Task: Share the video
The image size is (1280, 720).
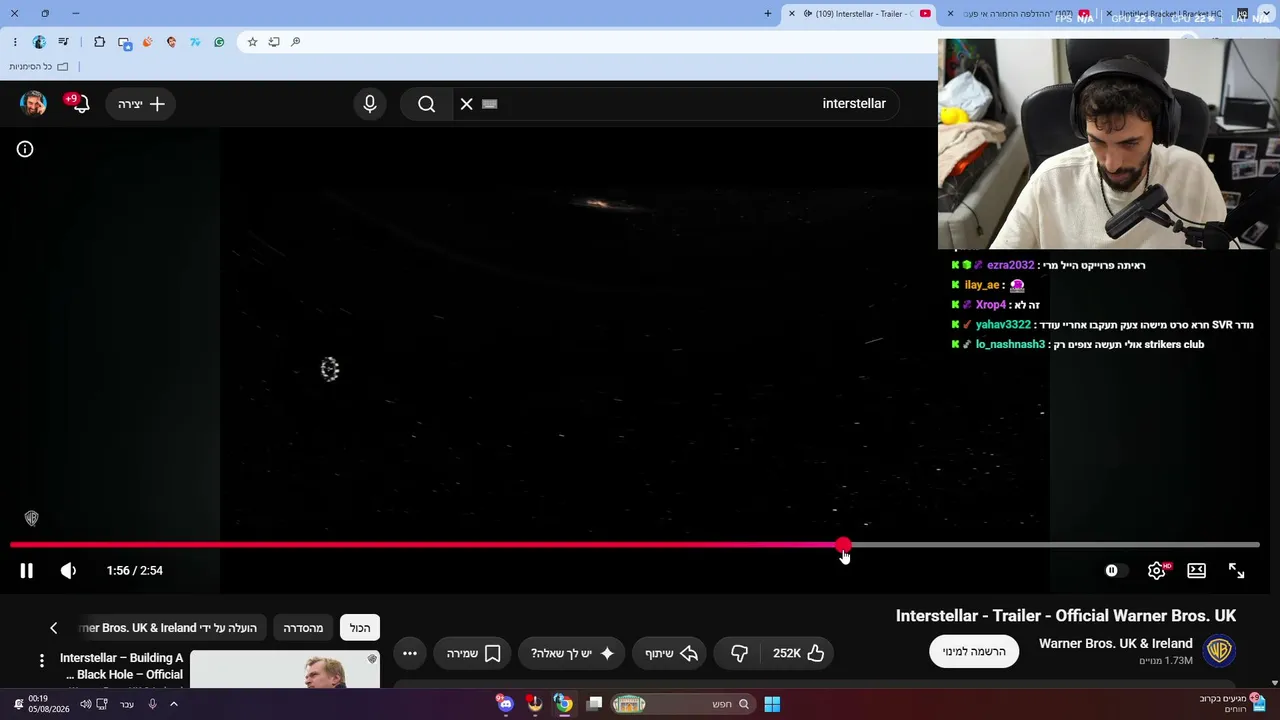Action: click(x=670, y=653)
